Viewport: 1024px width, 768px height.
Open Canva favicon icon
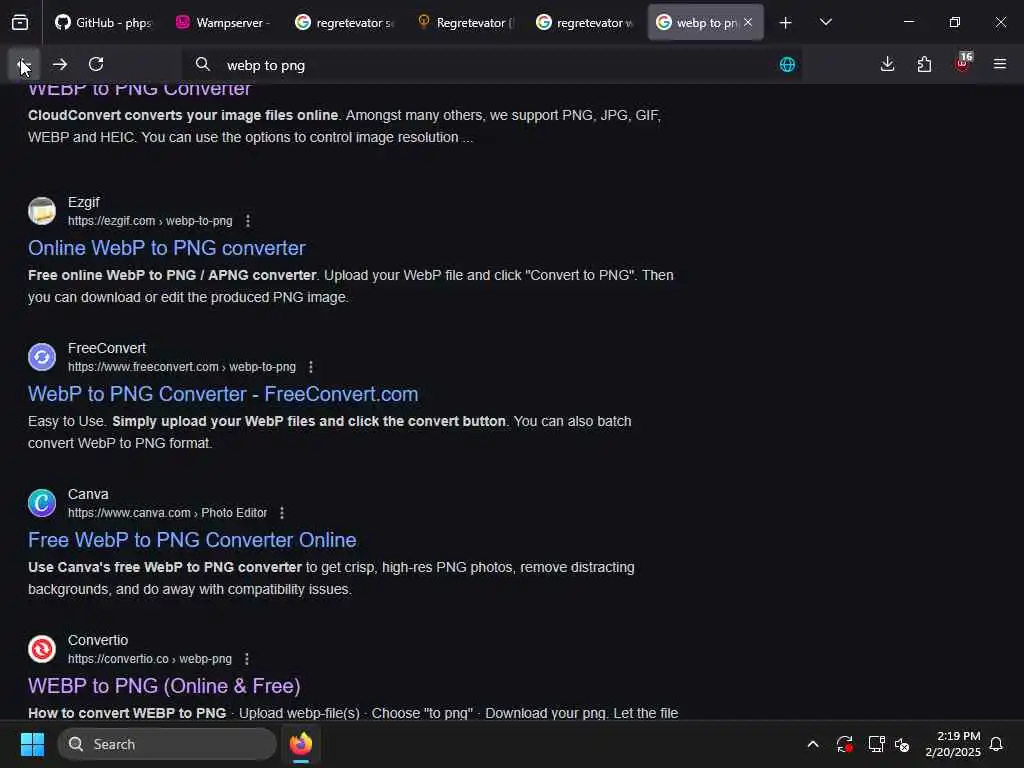(42, 503)
